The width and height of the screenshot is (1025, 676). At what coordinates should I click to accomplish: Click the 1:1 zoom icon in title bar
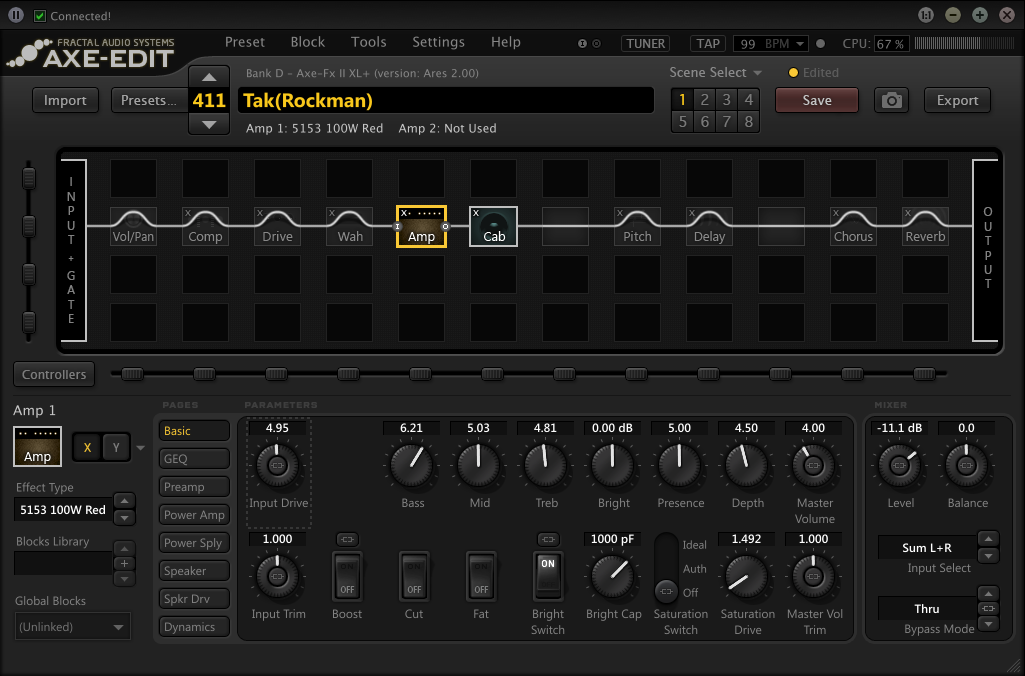[x=926, y=15]
